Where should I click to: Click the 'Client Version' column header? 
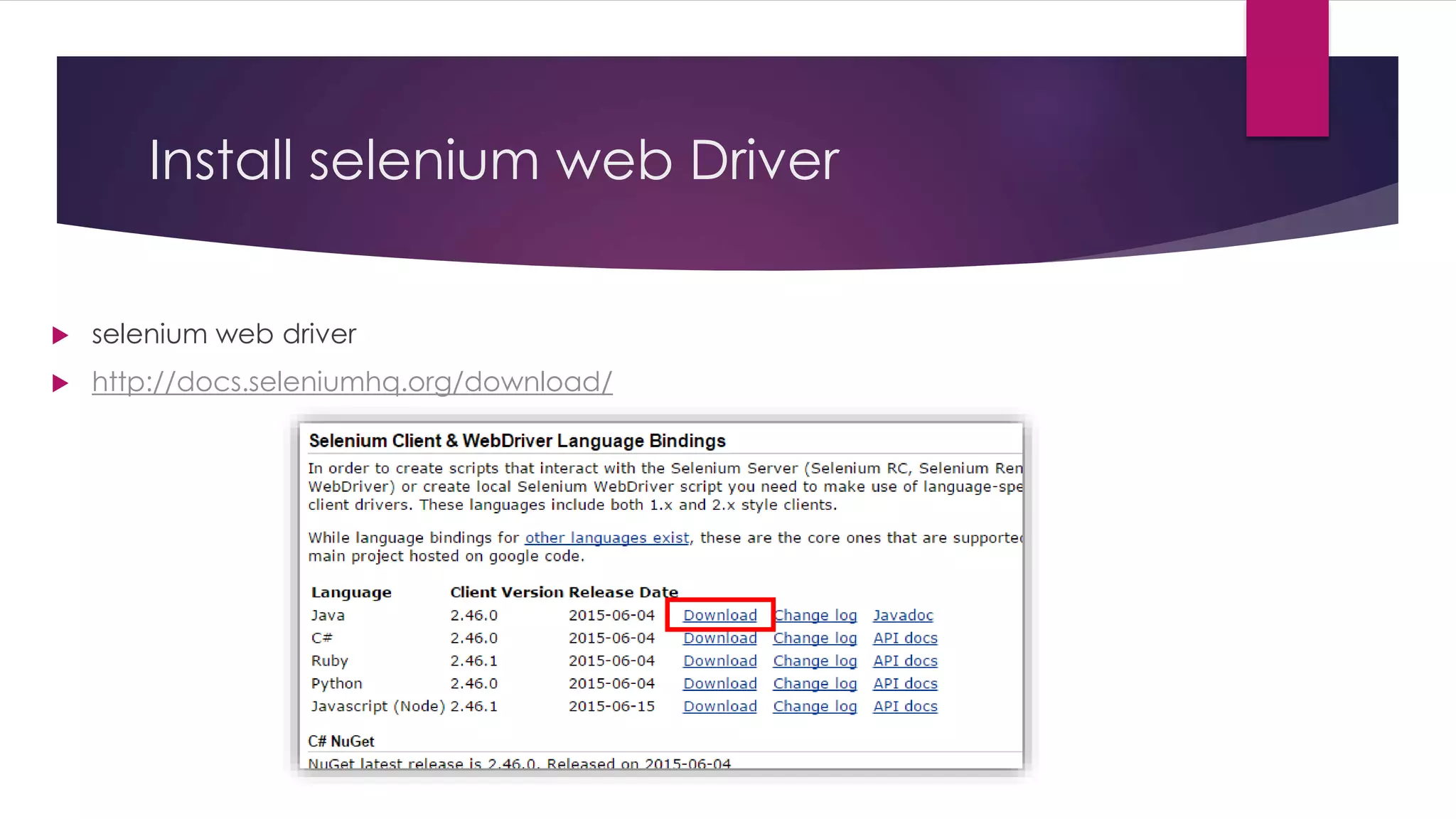(507, 592)
